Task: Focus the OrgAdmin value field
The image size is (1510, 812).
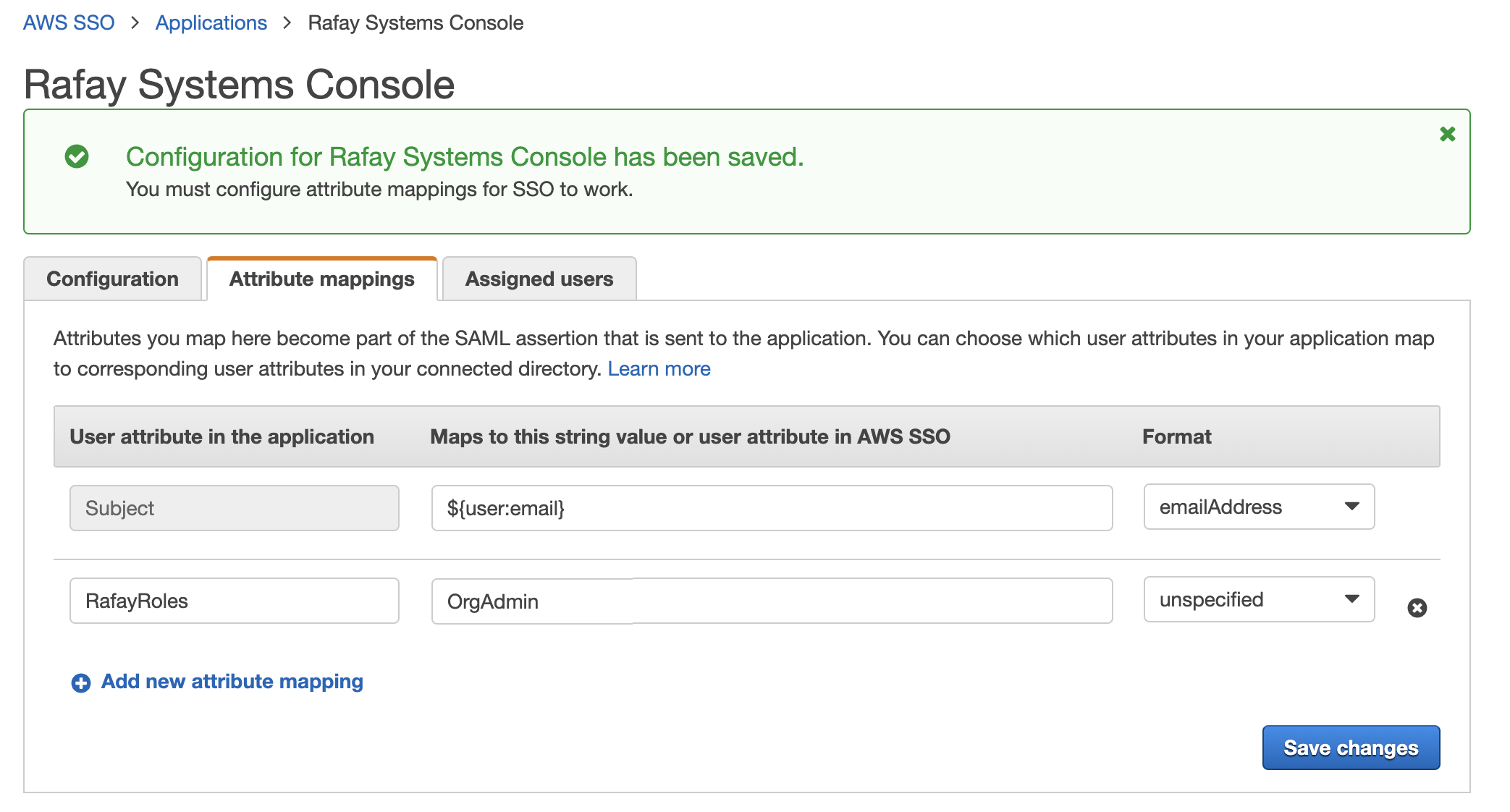Action: click(772, 601)
